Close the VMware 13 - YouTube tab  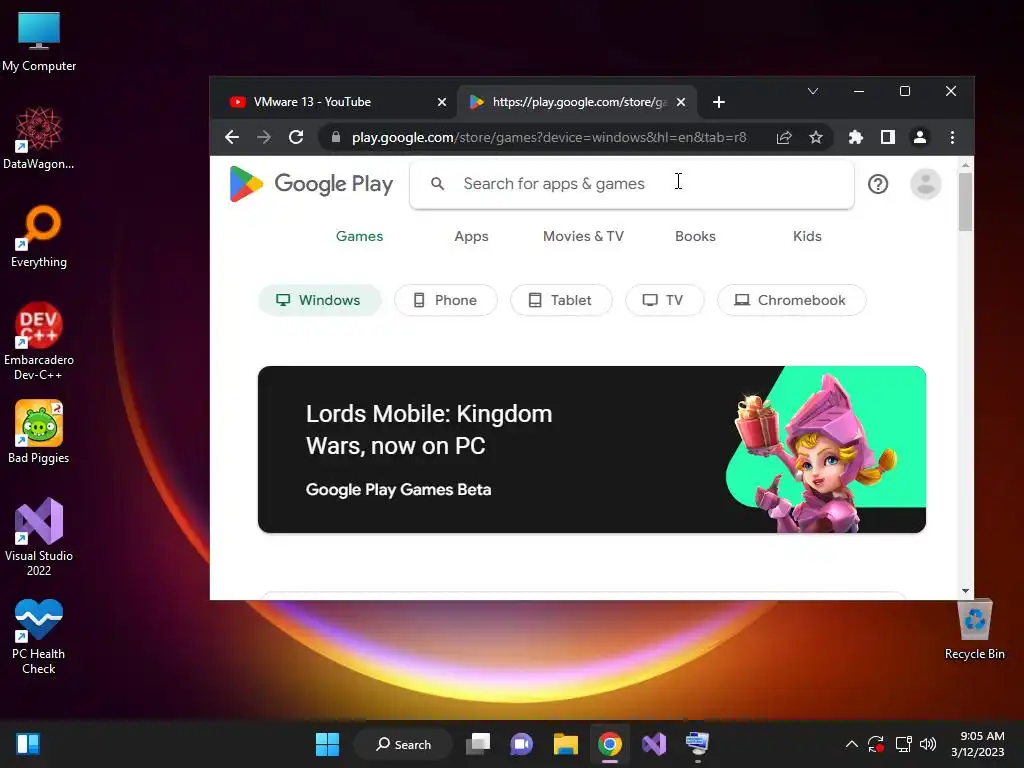click(x=442, y=102)
